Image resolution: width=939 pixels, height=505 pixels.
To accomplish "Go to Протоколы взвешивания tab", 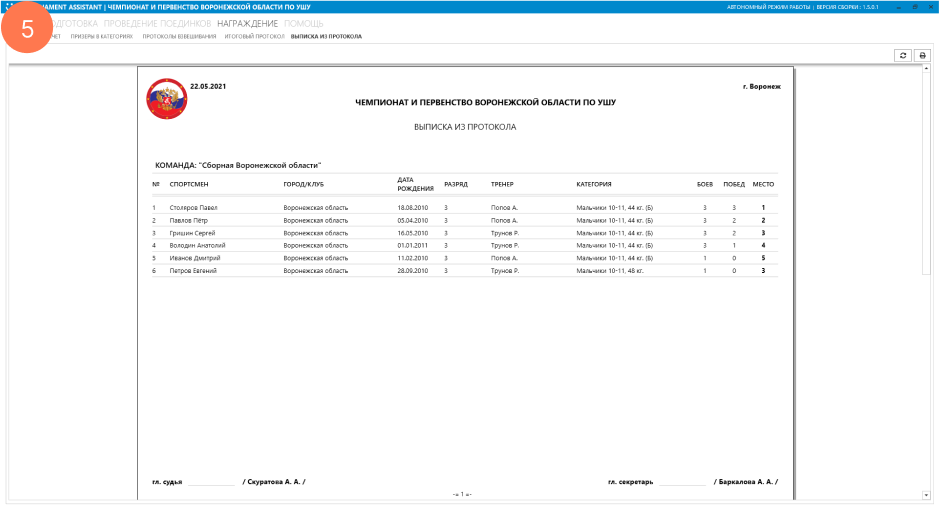I will point(179,36).
